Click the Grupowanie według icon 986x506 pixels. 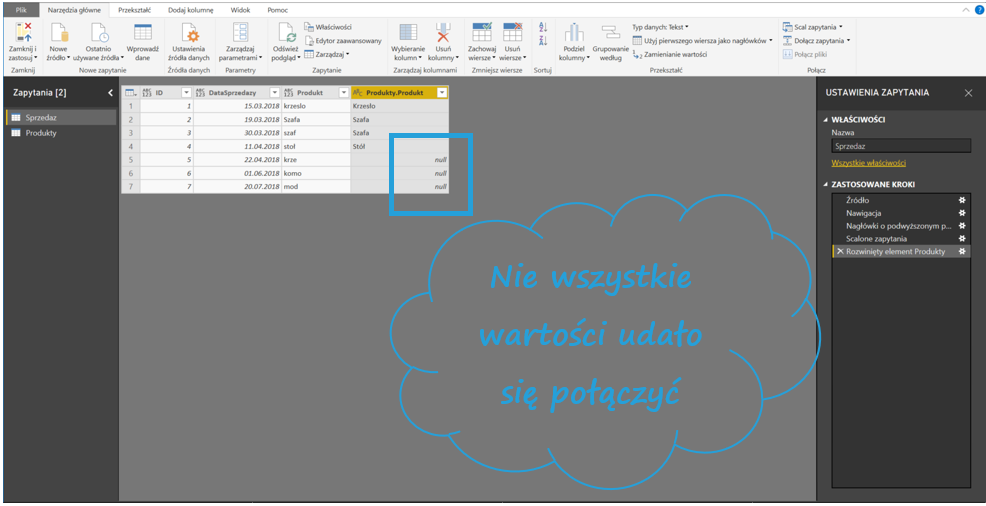click(x=610, y=33)
